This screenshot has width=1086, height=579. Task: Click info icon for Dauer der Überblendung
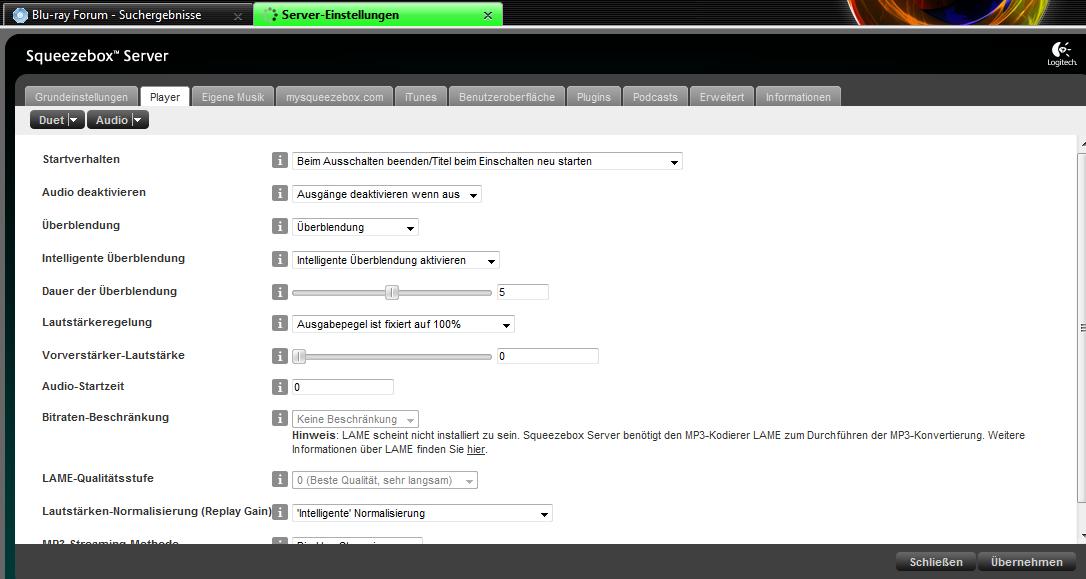coord(280,292)
